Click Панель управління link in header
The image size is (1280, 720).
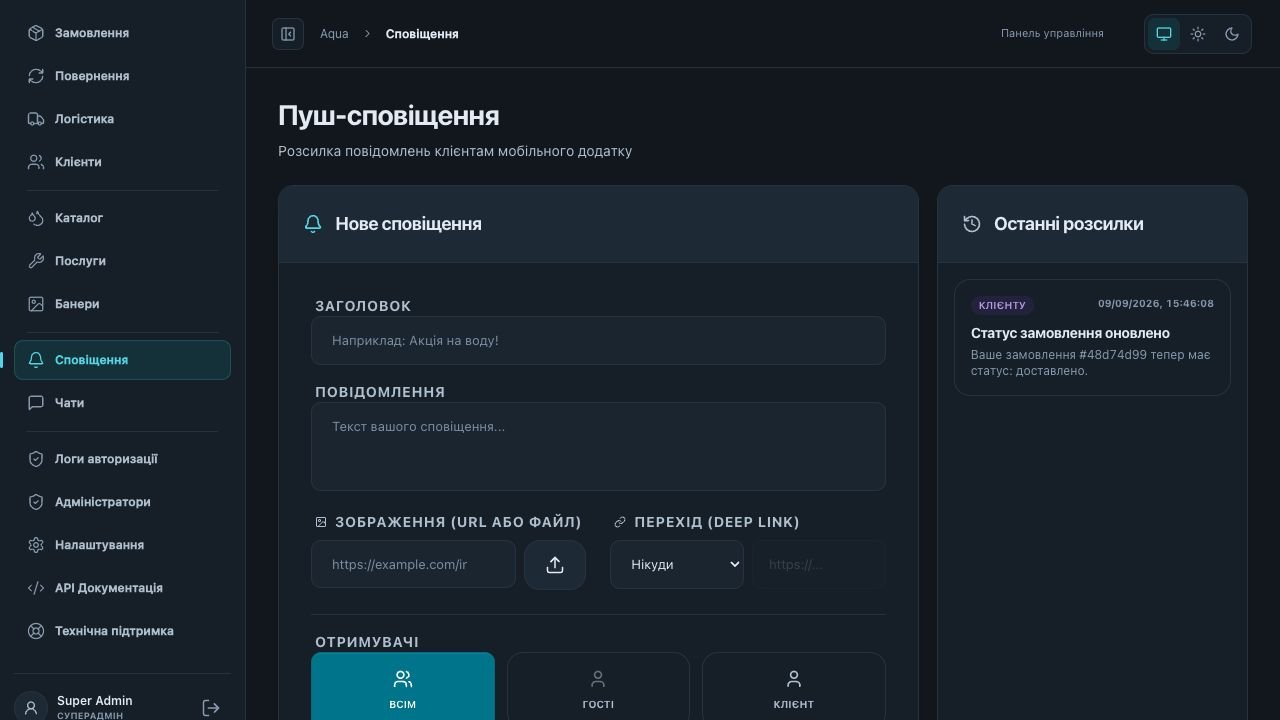[1052, 34]
